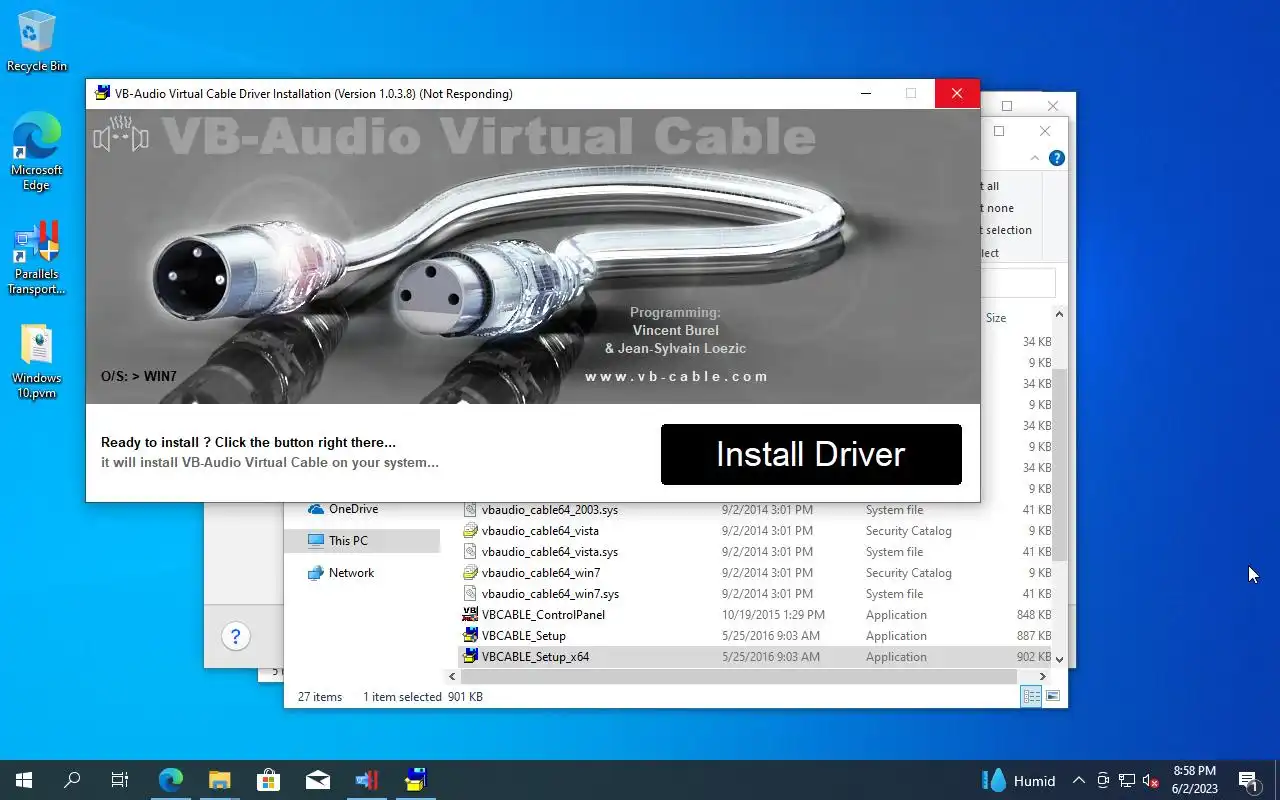Image resolution: width=1280 pixels, height=800 pixels.
Task: Open the notification Action Center
Action: click(1248, 781)
